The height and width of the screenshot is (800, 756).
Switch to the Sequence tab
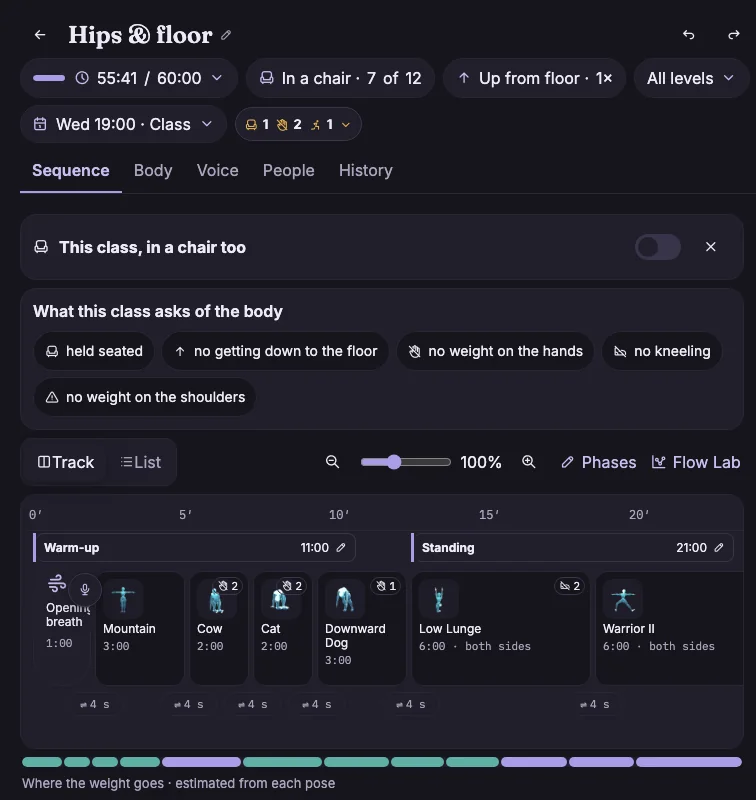70,170
